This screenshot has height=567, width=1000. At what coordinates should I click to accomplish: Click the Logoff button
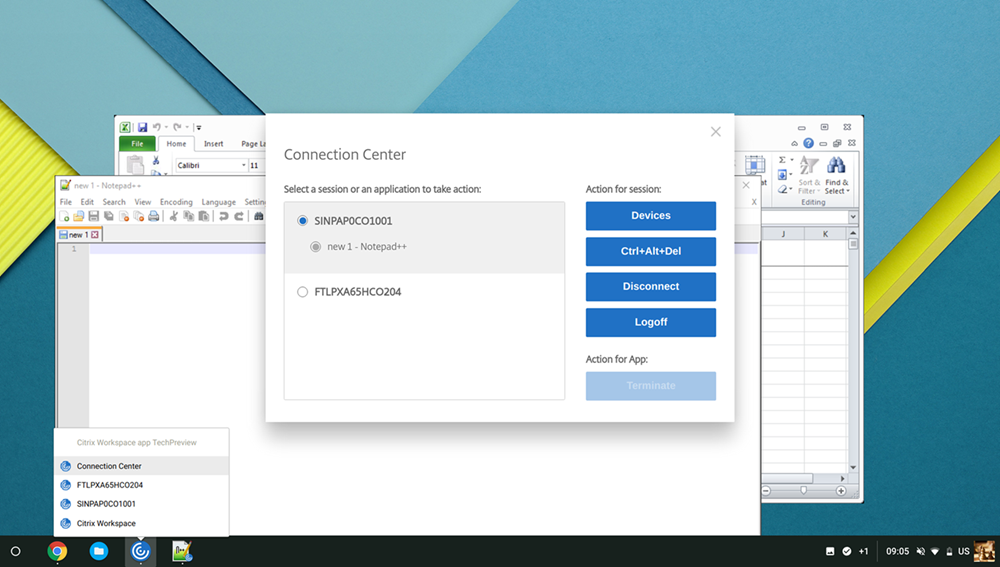(x=651, y=322)
